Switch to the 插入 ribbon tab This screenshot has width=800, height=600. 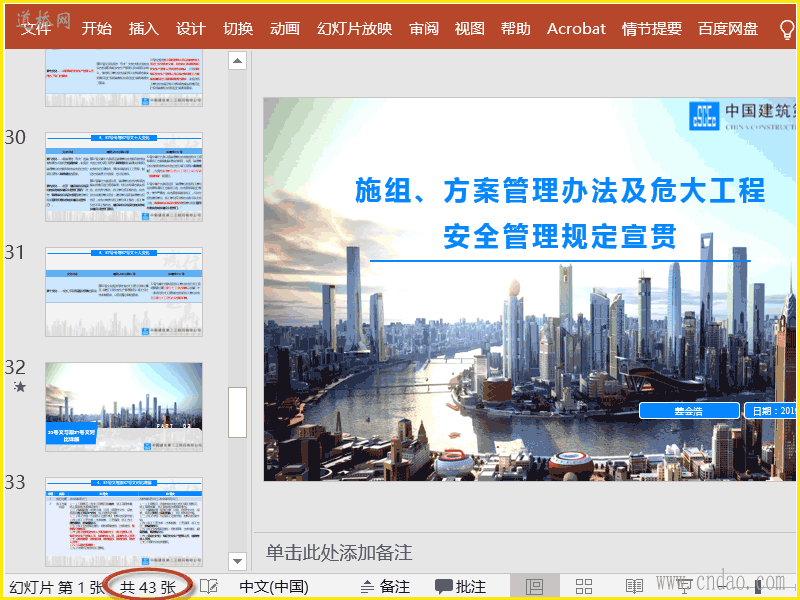coord(143,29)
